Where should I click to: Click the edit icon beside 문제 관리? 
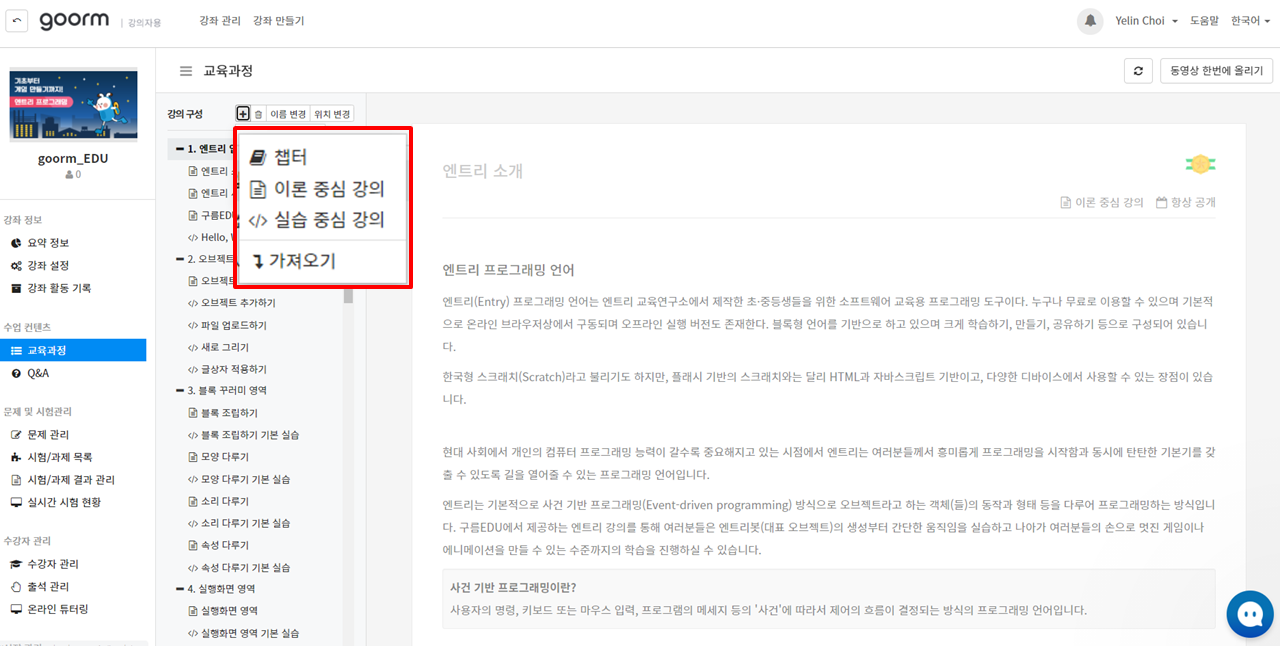click(x=16, y=435)
